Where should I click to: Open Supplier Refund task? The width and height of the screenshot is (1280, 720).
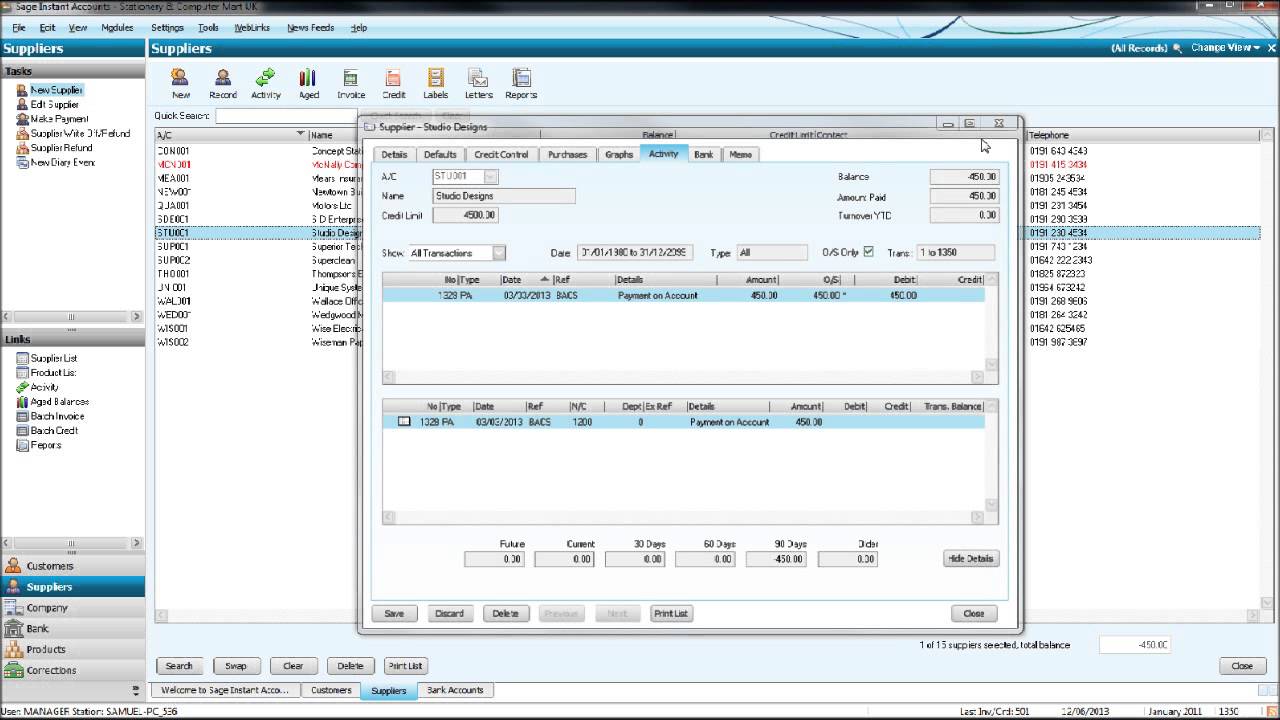[61, 148]
